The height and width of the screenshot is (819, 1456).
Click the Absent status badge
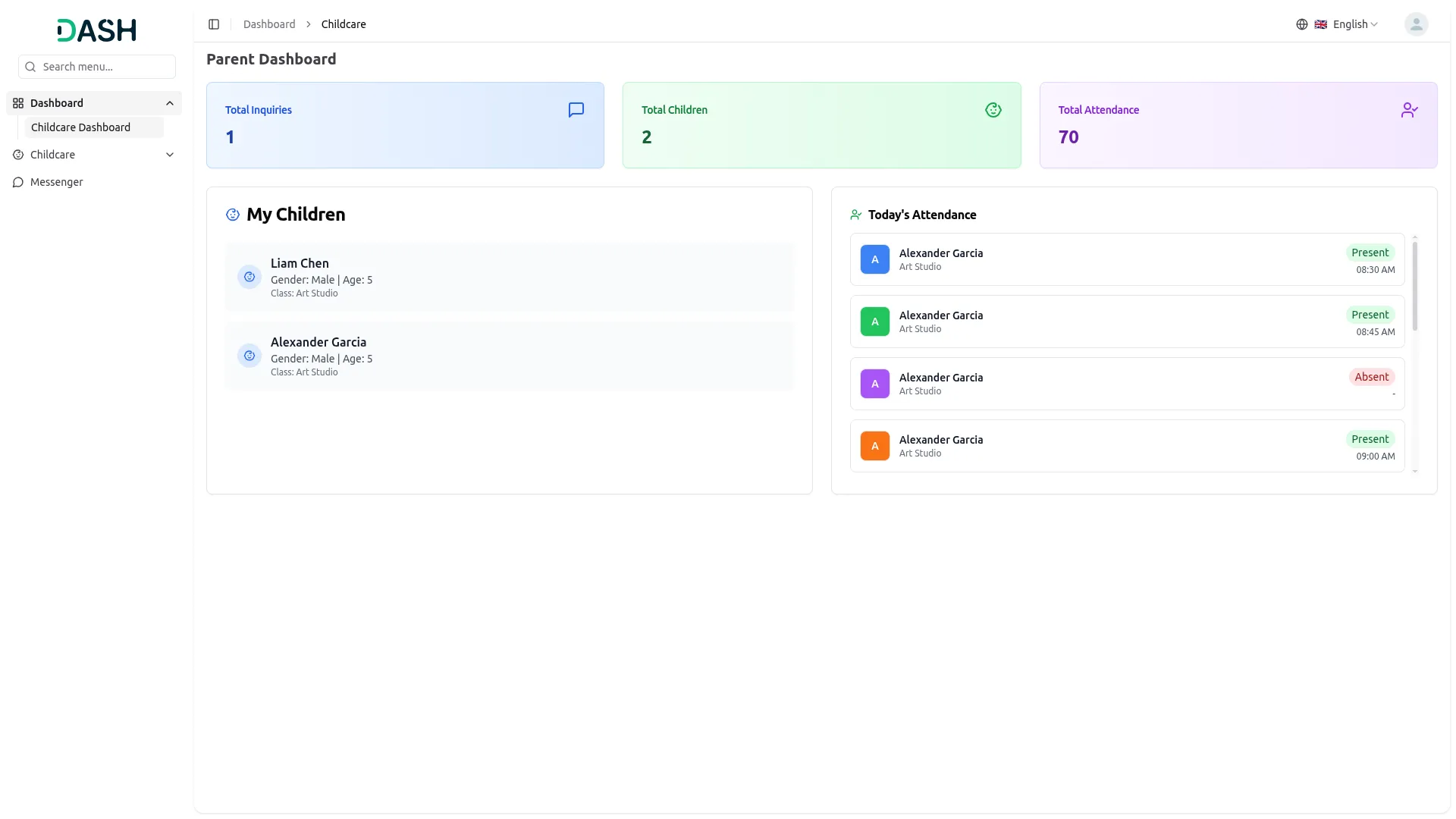pyautogui.click(x=1372, y=377)
